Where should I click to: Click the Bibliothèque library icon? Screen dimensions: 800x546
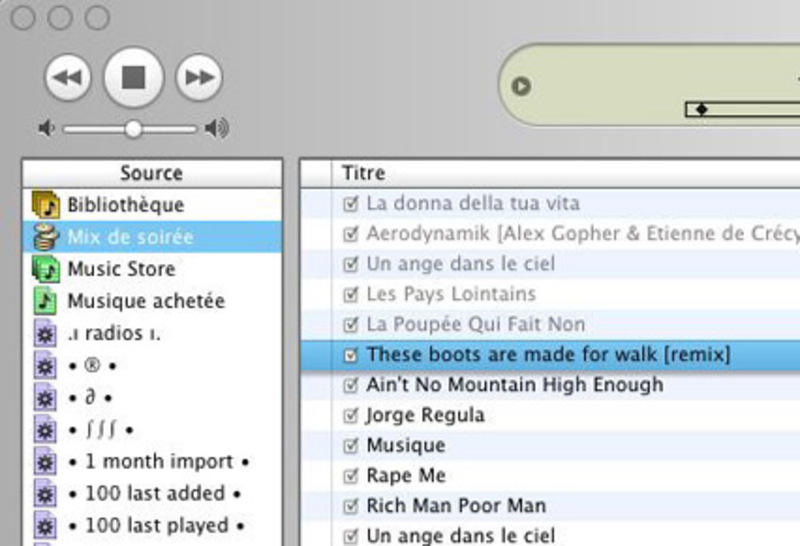pyautogui.click(x=45, y=205)
